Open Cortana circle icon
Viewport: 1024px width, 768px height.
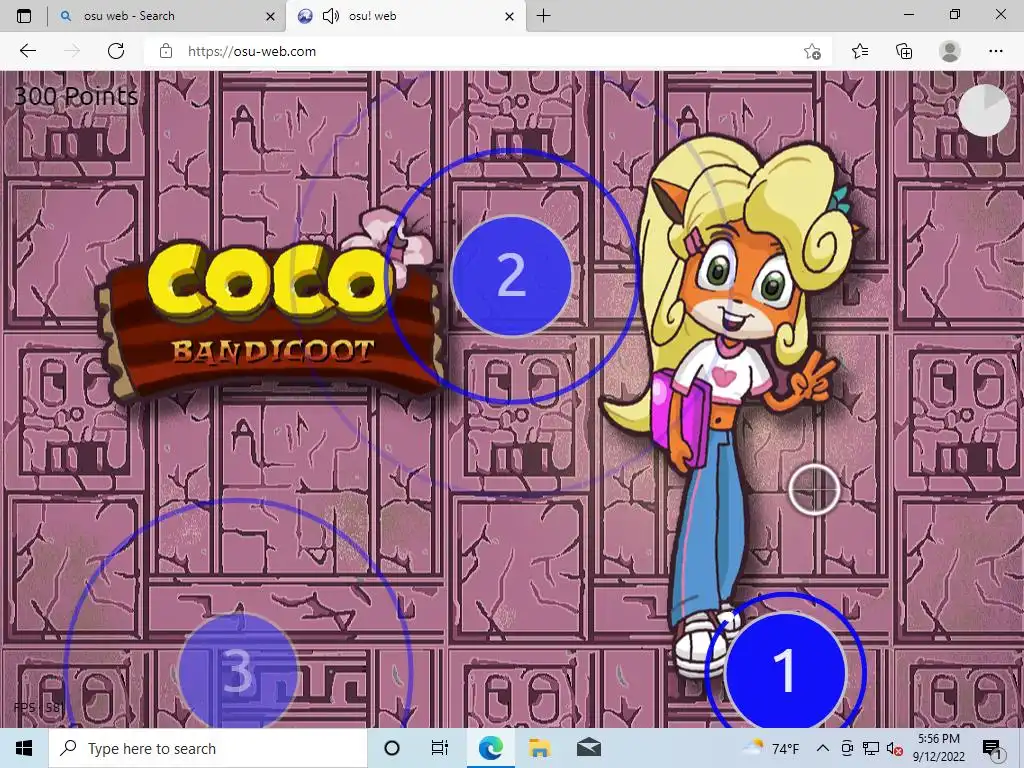(x=392, y=748)
